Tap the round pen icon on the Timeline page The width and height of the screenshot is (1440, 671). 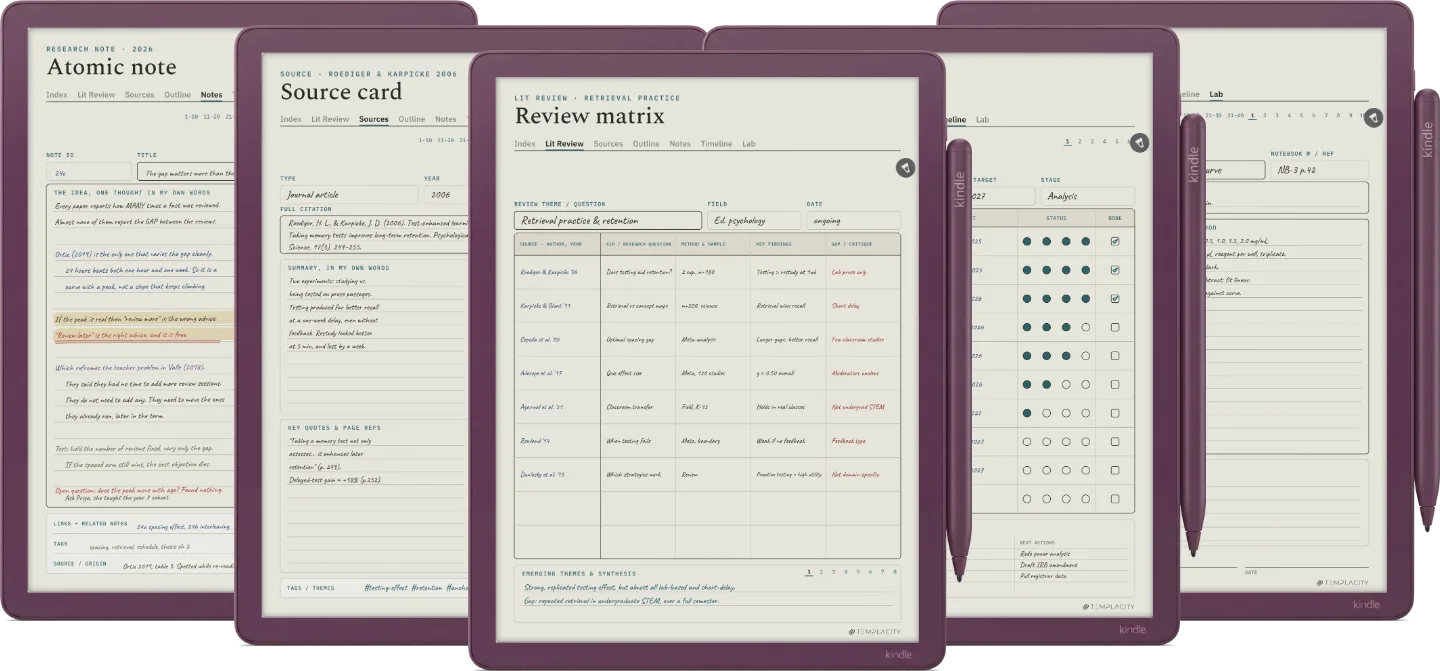click(1138, 144)
